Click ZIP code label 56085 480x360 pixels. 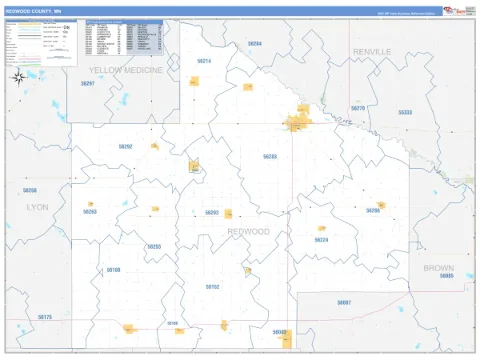pos(447,276)
